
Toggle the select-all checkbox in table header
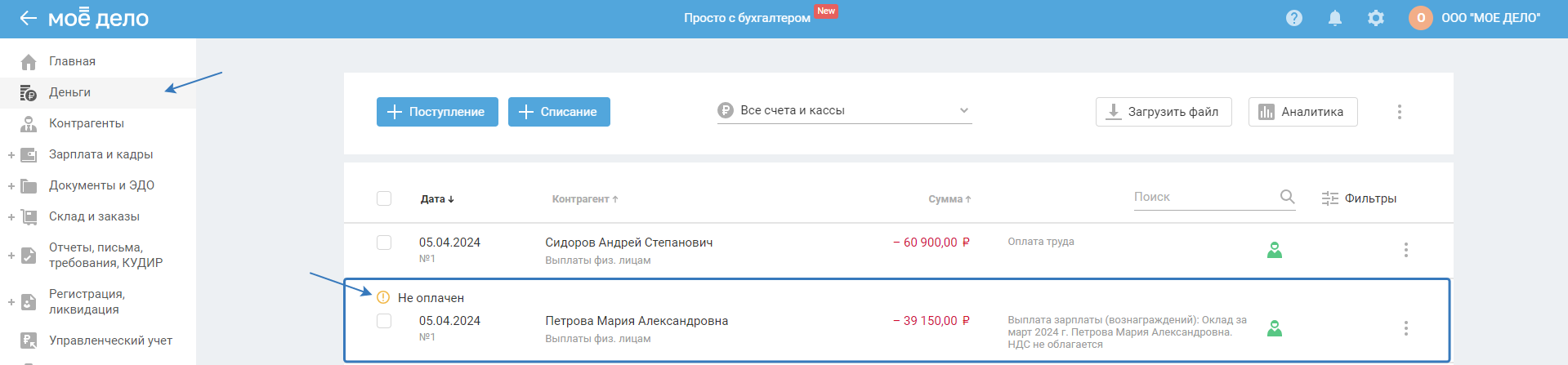pos(384,198)
